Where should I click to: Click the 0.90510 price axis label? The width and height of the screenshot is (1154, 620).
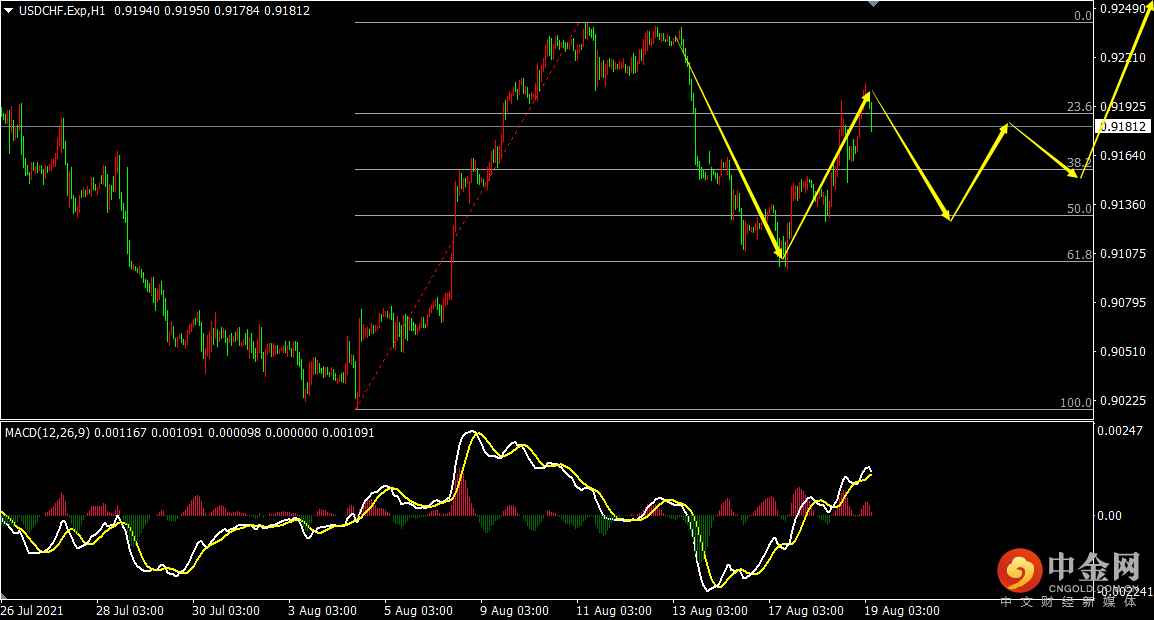1123,352
